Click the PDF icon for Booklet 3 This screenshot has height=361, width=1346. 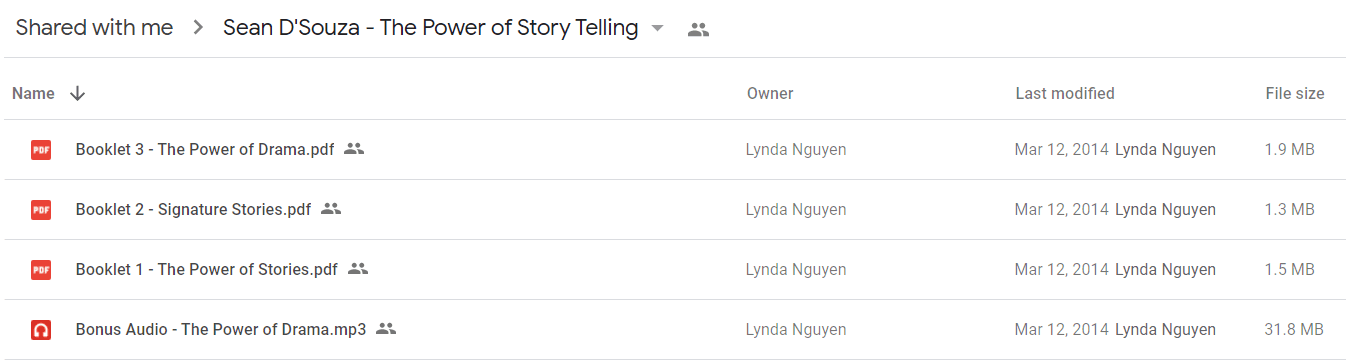coord(41,150)
